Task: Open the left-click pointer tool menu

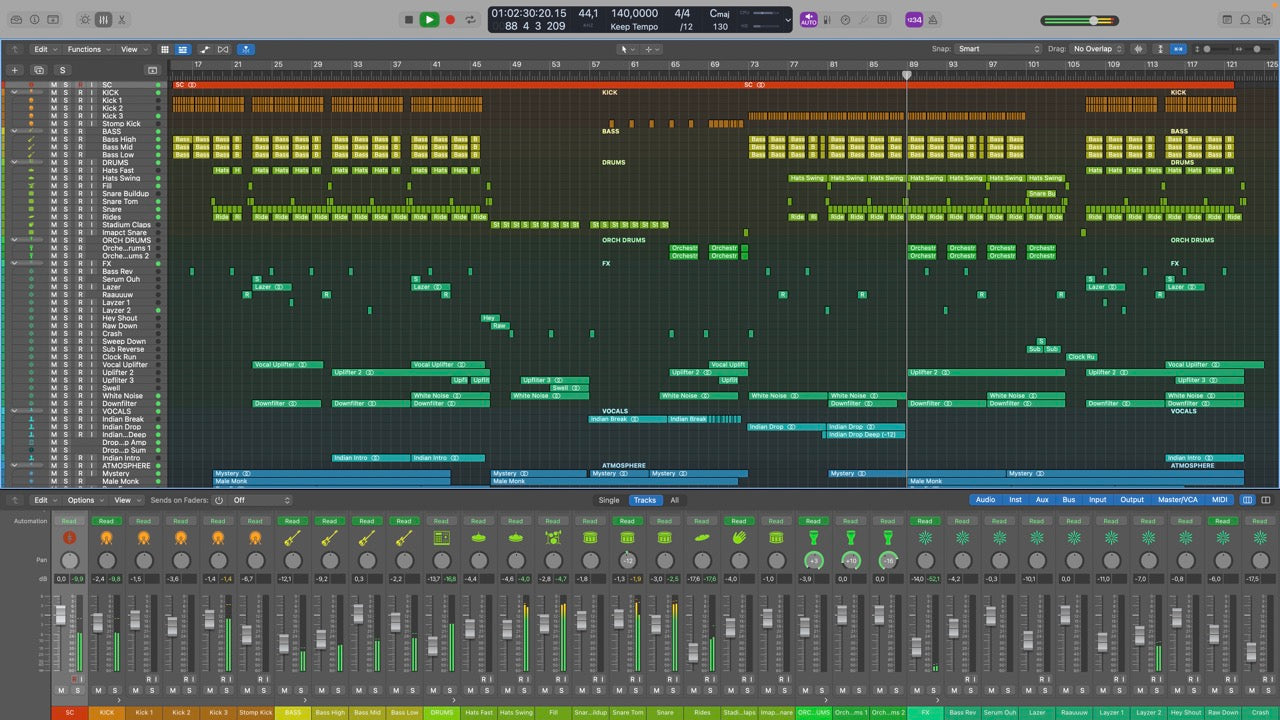Action: (625, 49)
